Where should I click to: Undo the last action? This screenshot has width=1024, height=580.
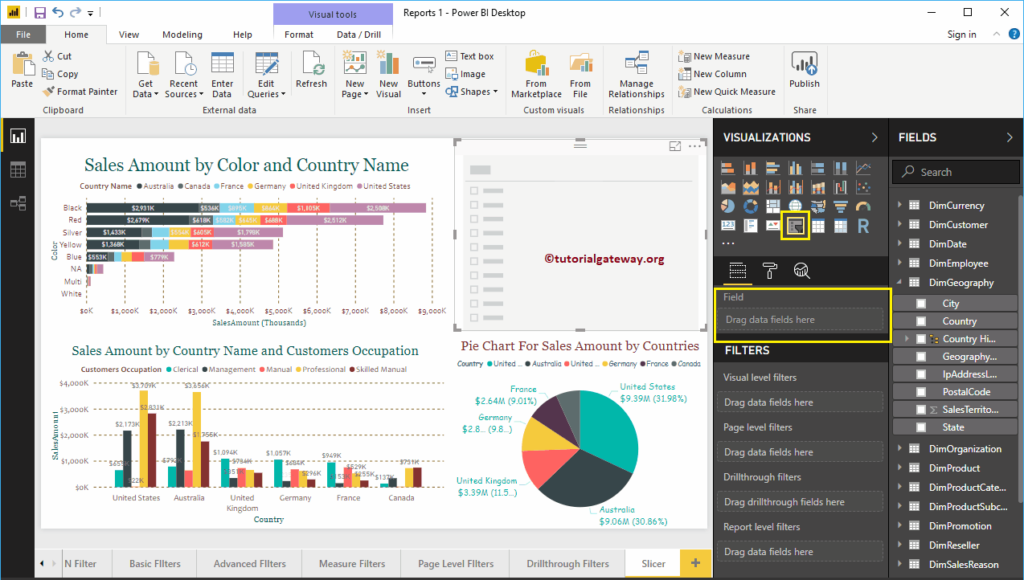pyautogui.click(x=58, y=12)
